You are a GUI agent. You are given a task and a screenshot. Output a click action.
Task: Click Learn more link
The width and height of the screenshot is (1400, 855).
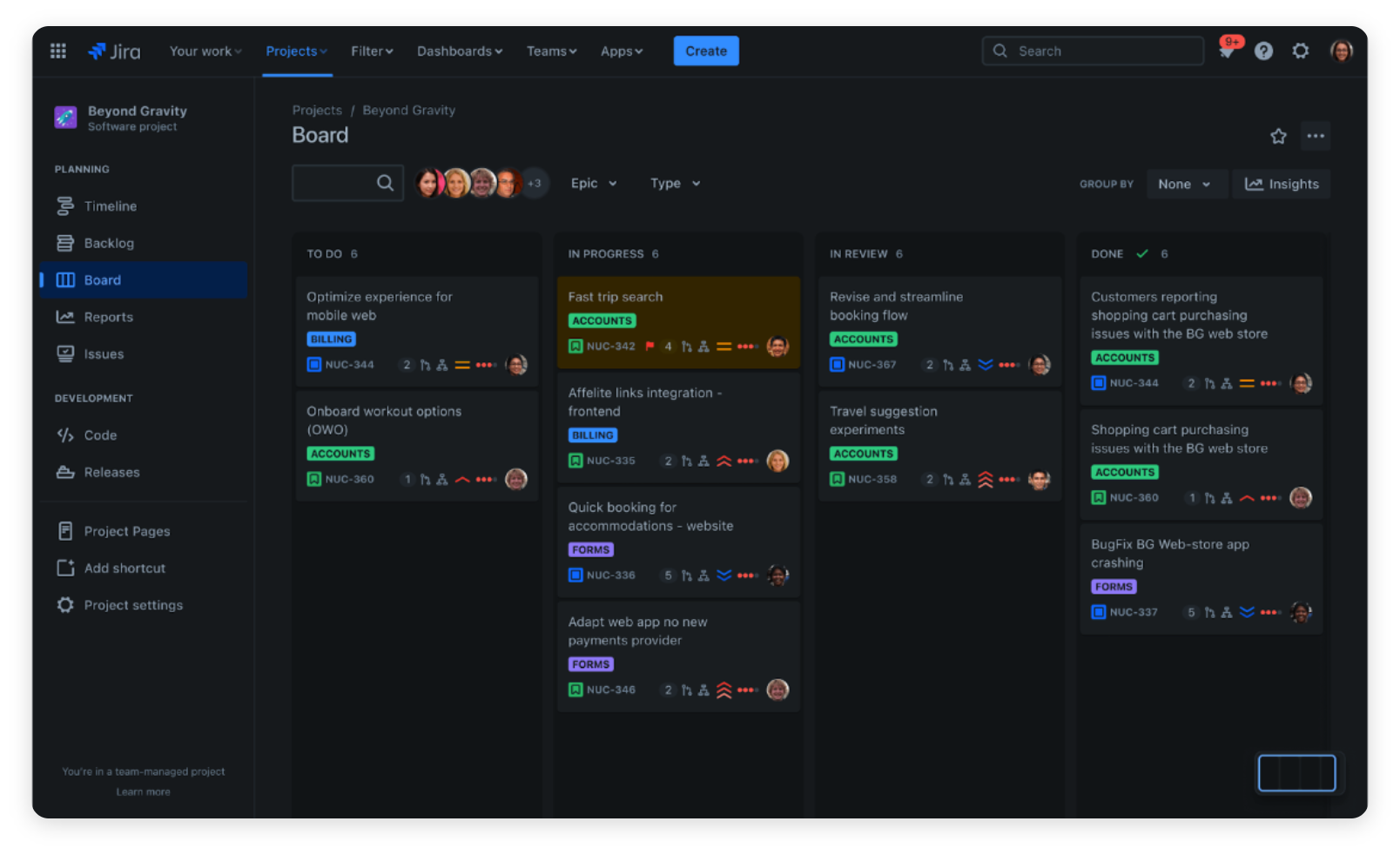(144, 792)
